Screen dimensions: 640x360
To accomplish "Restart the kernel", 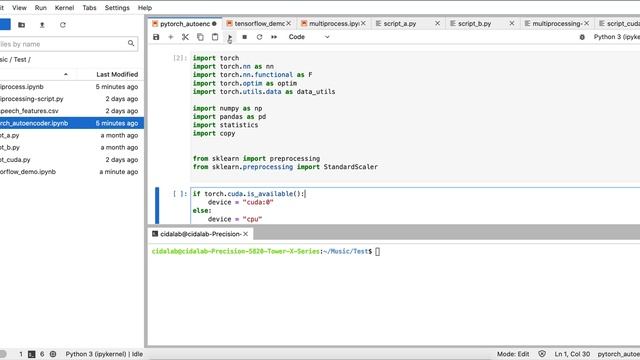I will click(x=259, y=37).
